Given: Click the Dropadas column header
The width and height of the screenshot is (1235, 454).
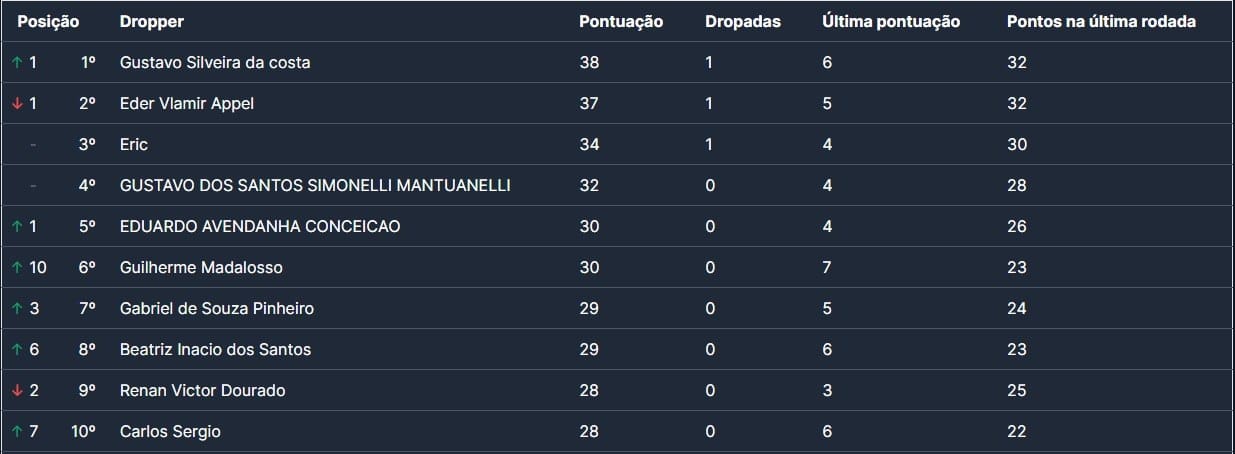Looking at the screenshot, I should coord(742,21).
